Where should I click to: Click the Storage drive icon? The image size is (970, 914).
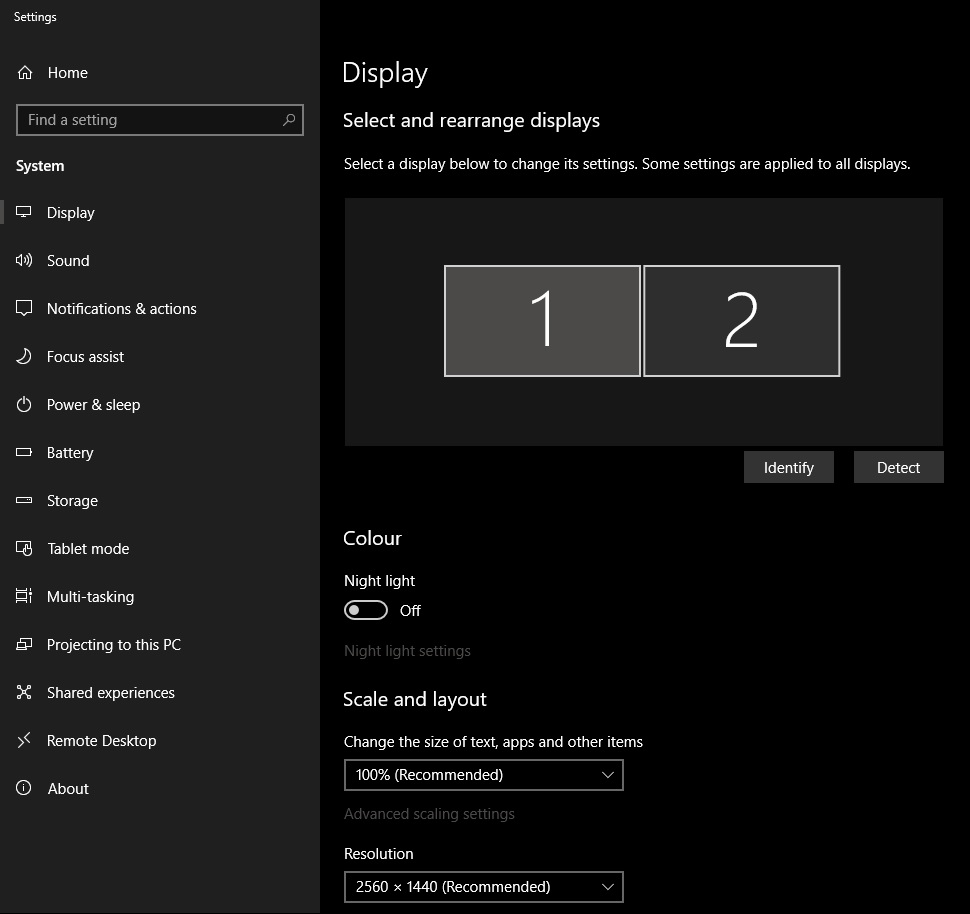tap(25, 501)
